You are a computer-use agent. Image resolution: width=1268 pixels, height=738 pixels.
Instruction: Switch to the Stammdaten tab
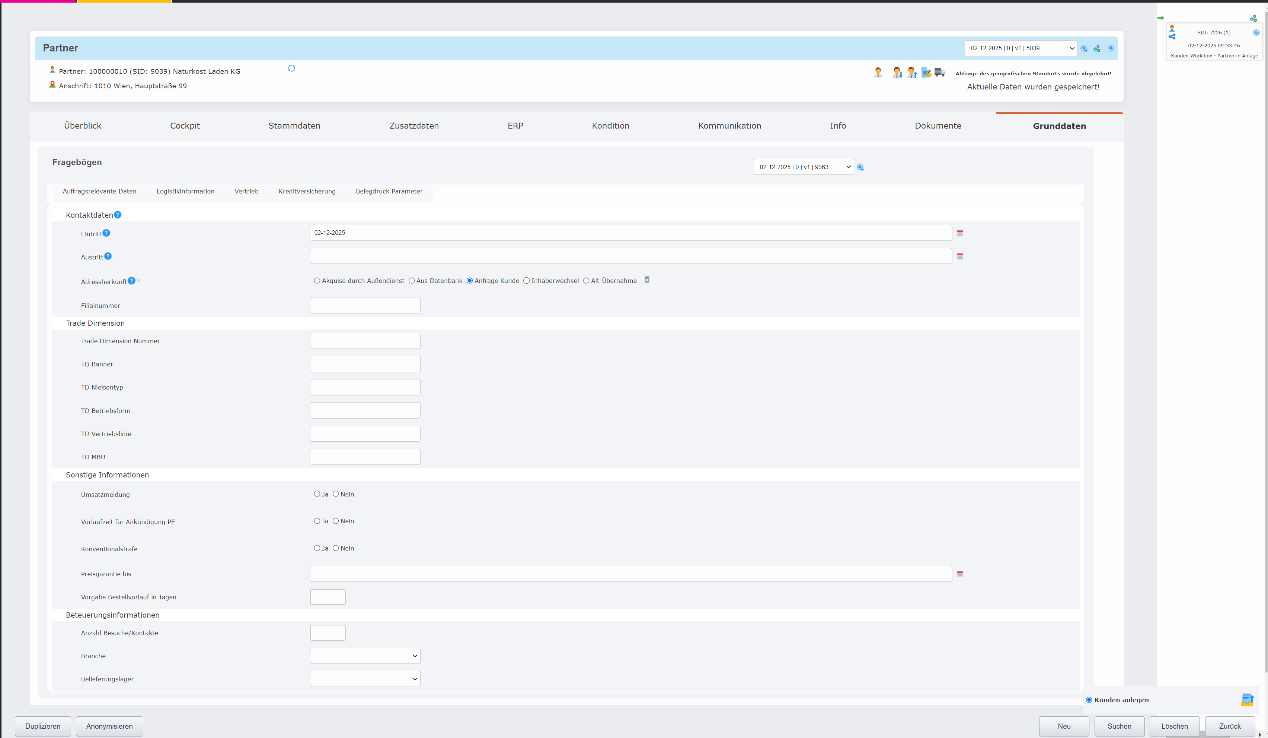[x=294, y=126]
